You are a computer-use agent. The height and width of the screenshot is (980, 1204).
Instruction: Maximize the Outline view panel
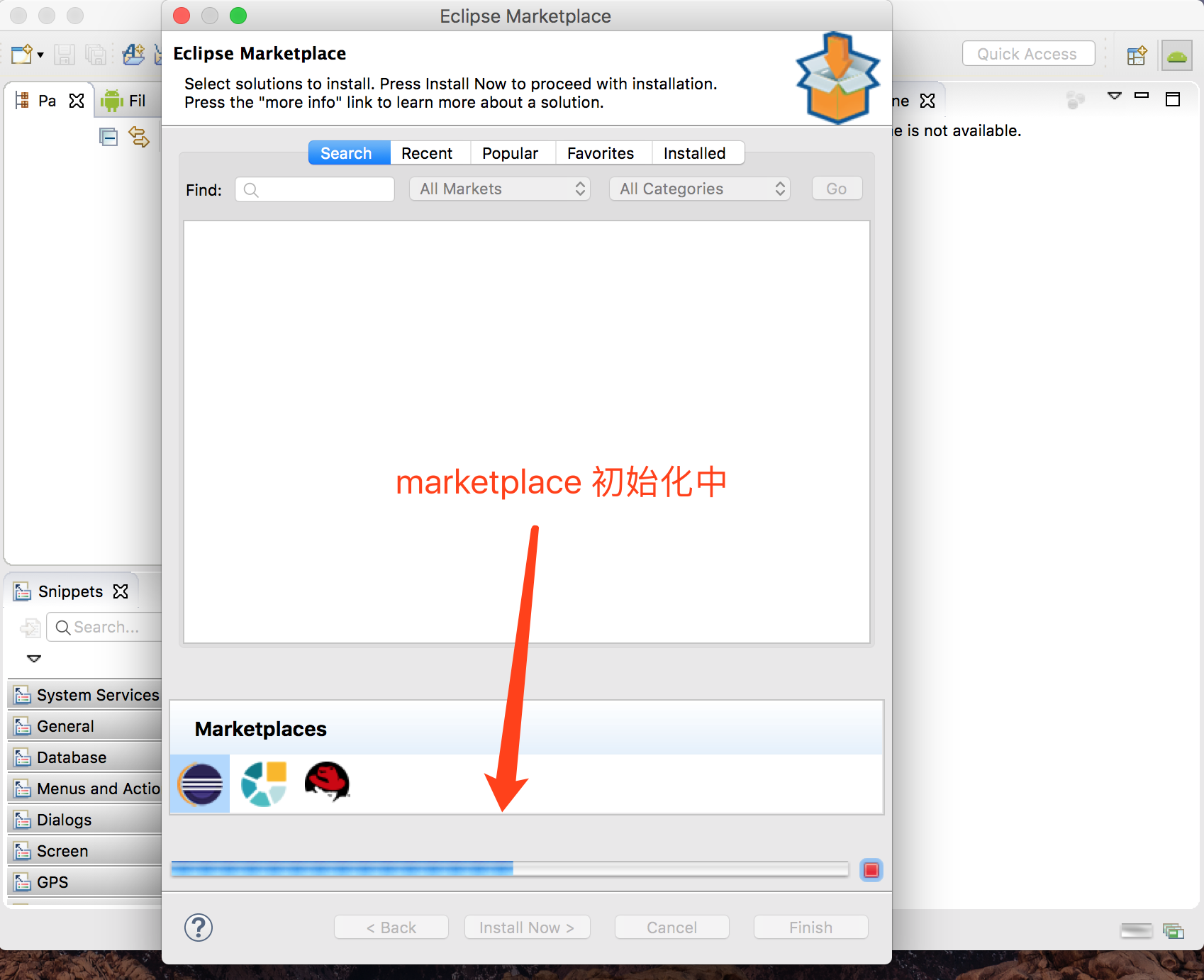[1173, 99]
